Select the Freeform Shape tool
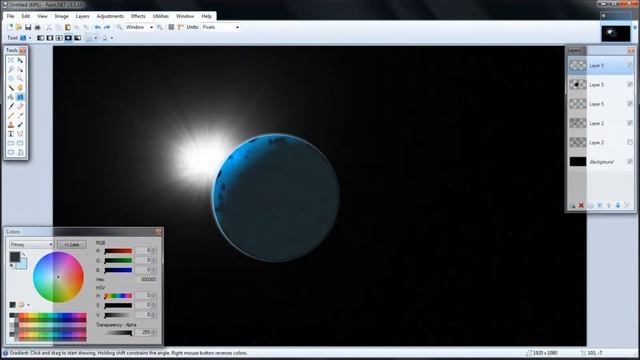Viewport: 640px width, 360px height. click(x=20, y=152)
